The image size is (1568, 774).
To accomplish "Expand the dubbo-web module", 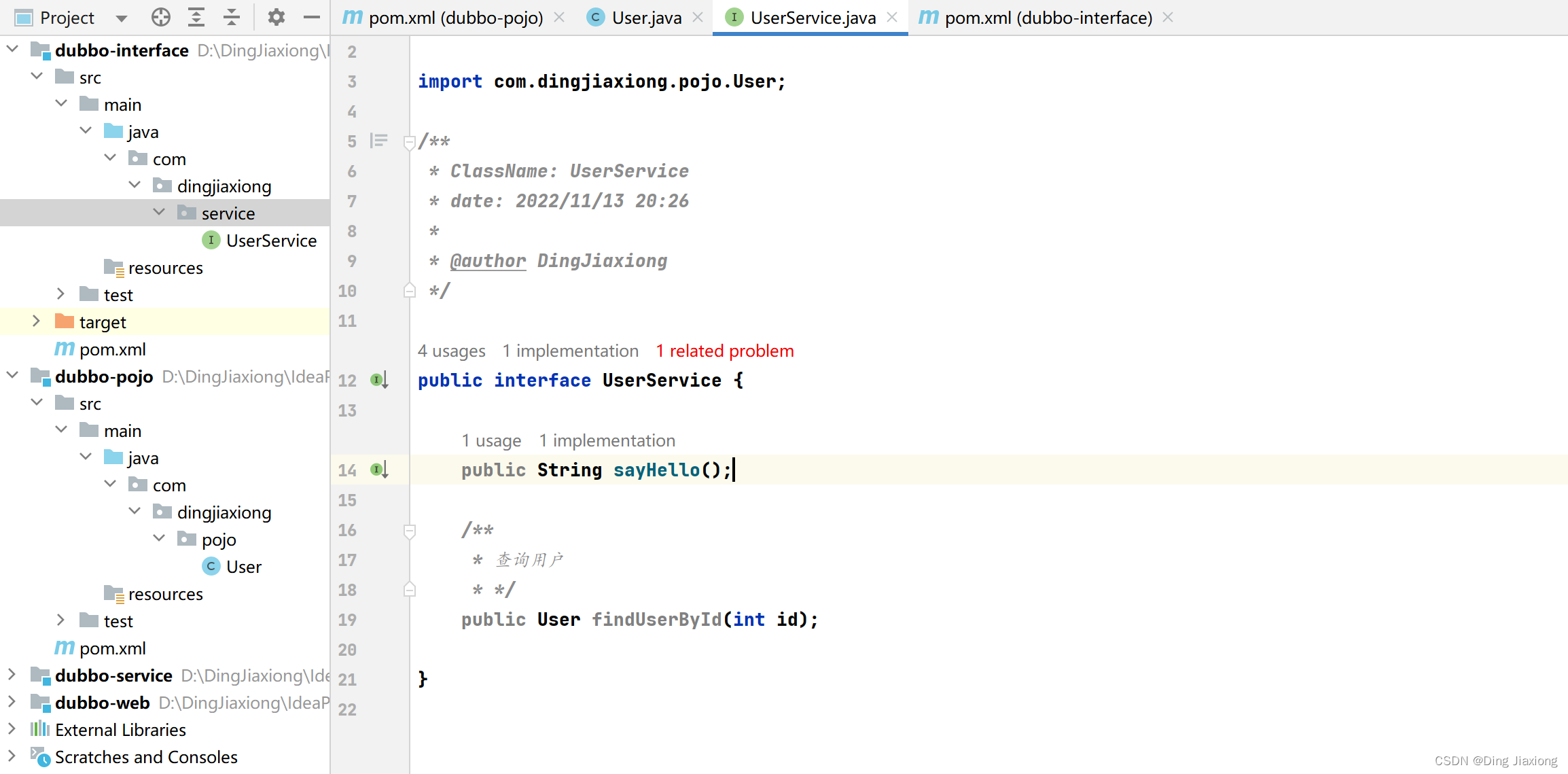I will point(12,701).
